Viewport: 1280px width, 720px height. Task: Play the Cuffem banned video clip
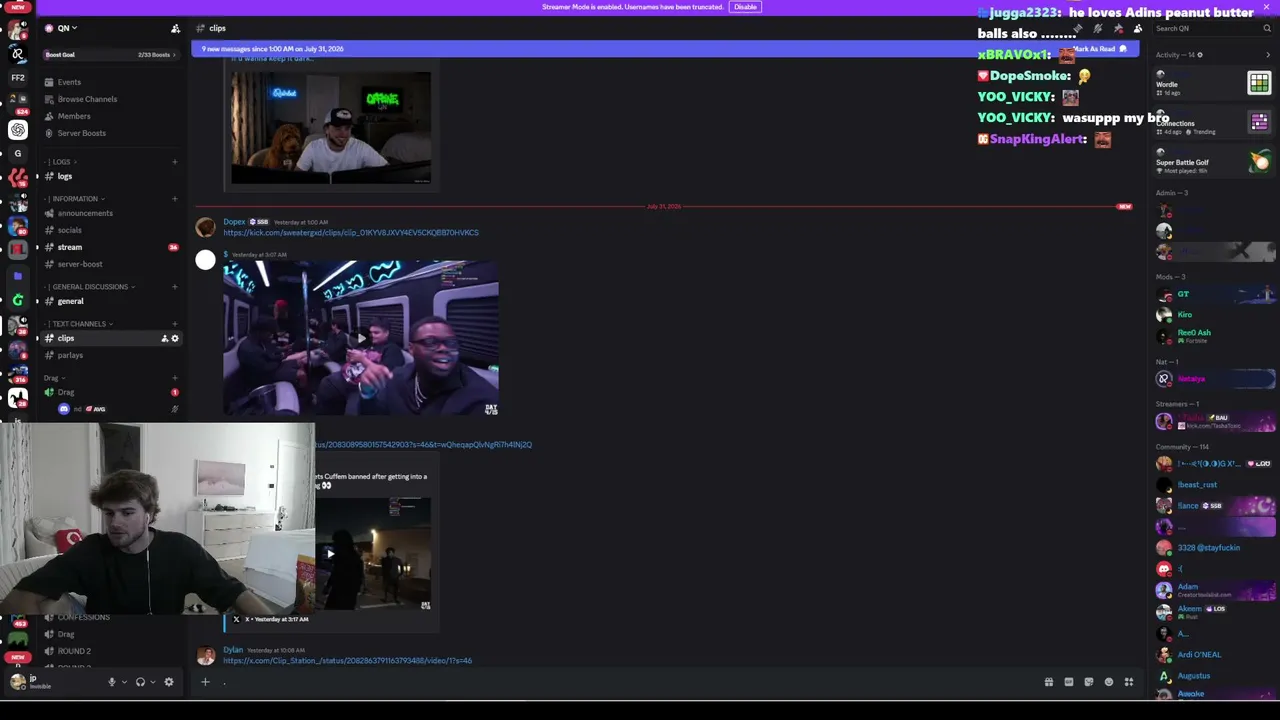[x=330, y=553]
